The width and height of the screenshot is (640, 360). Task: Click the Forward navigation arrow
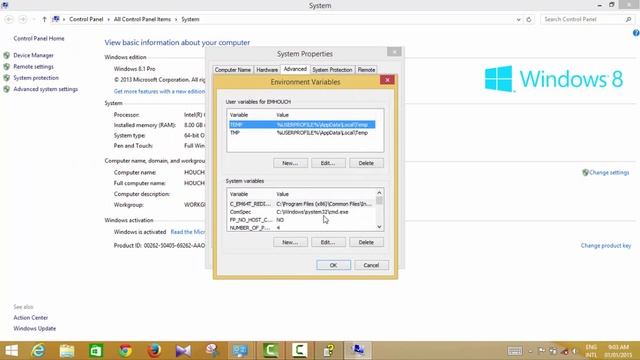[23, 19]
